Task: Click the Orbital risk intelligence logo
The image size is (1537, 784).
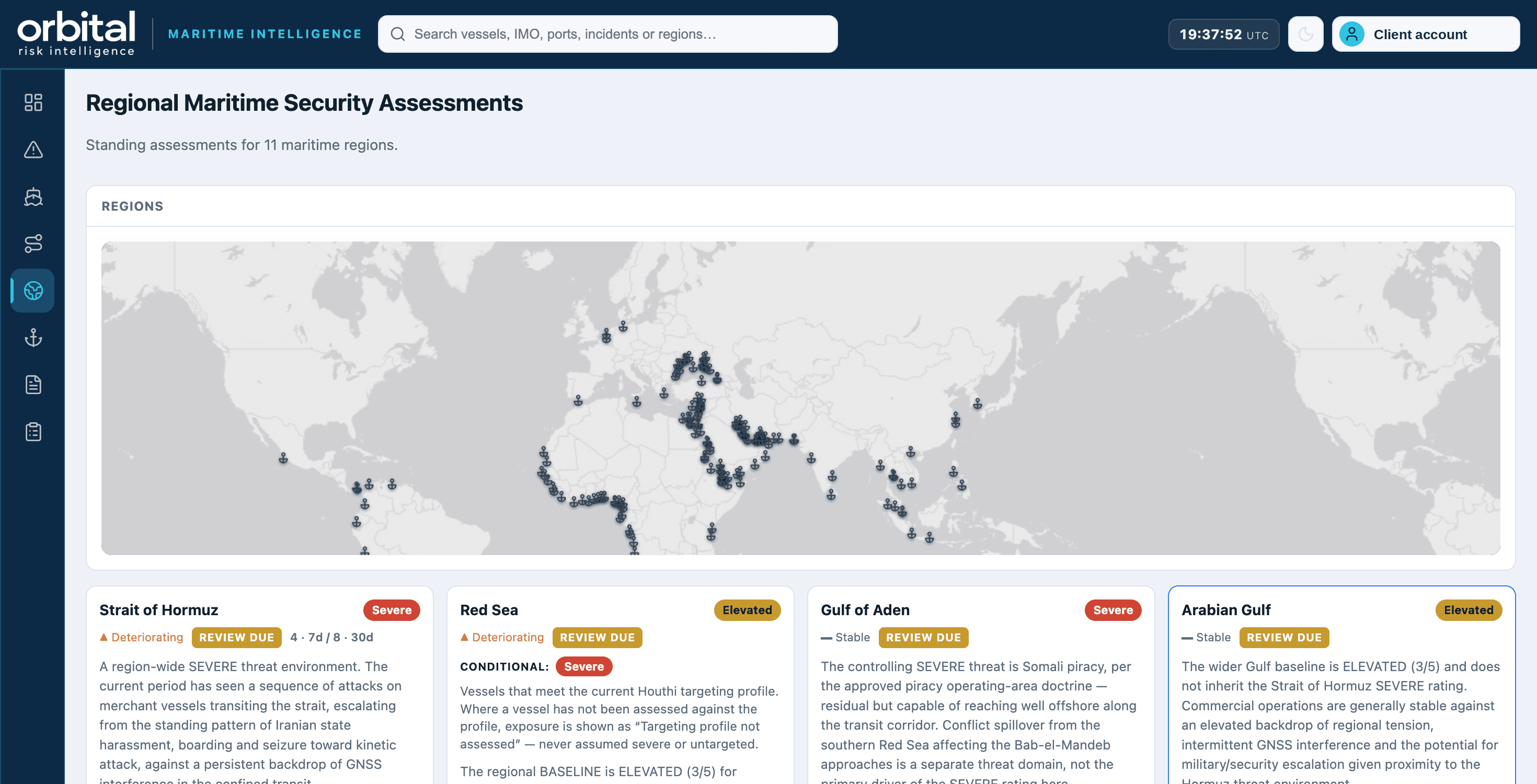Action: (76, 34)
